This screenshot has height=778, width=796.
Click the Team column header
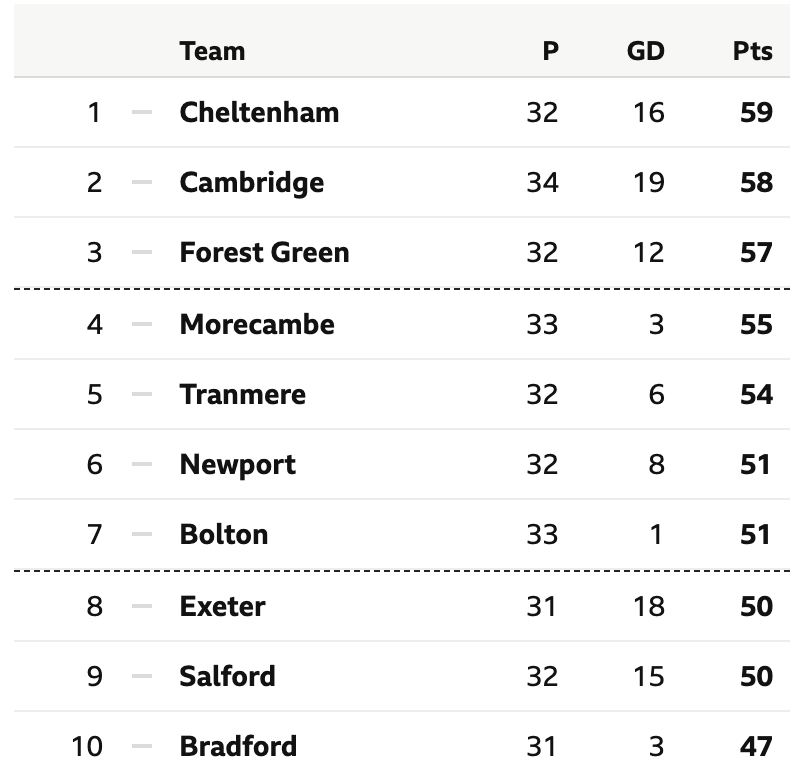(212, 51)
